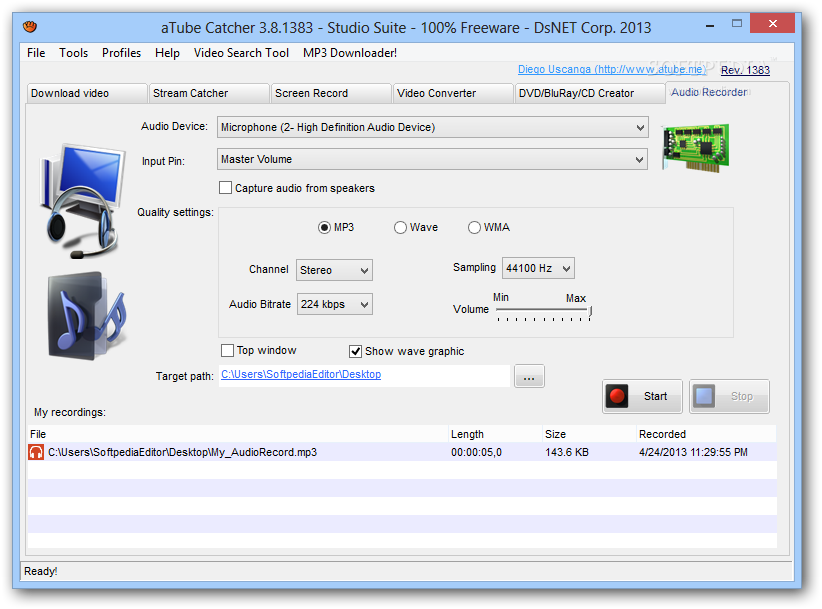The image size is (822, 609).
Task: Switch to Video Converter tab
Action: coord(453,93)
